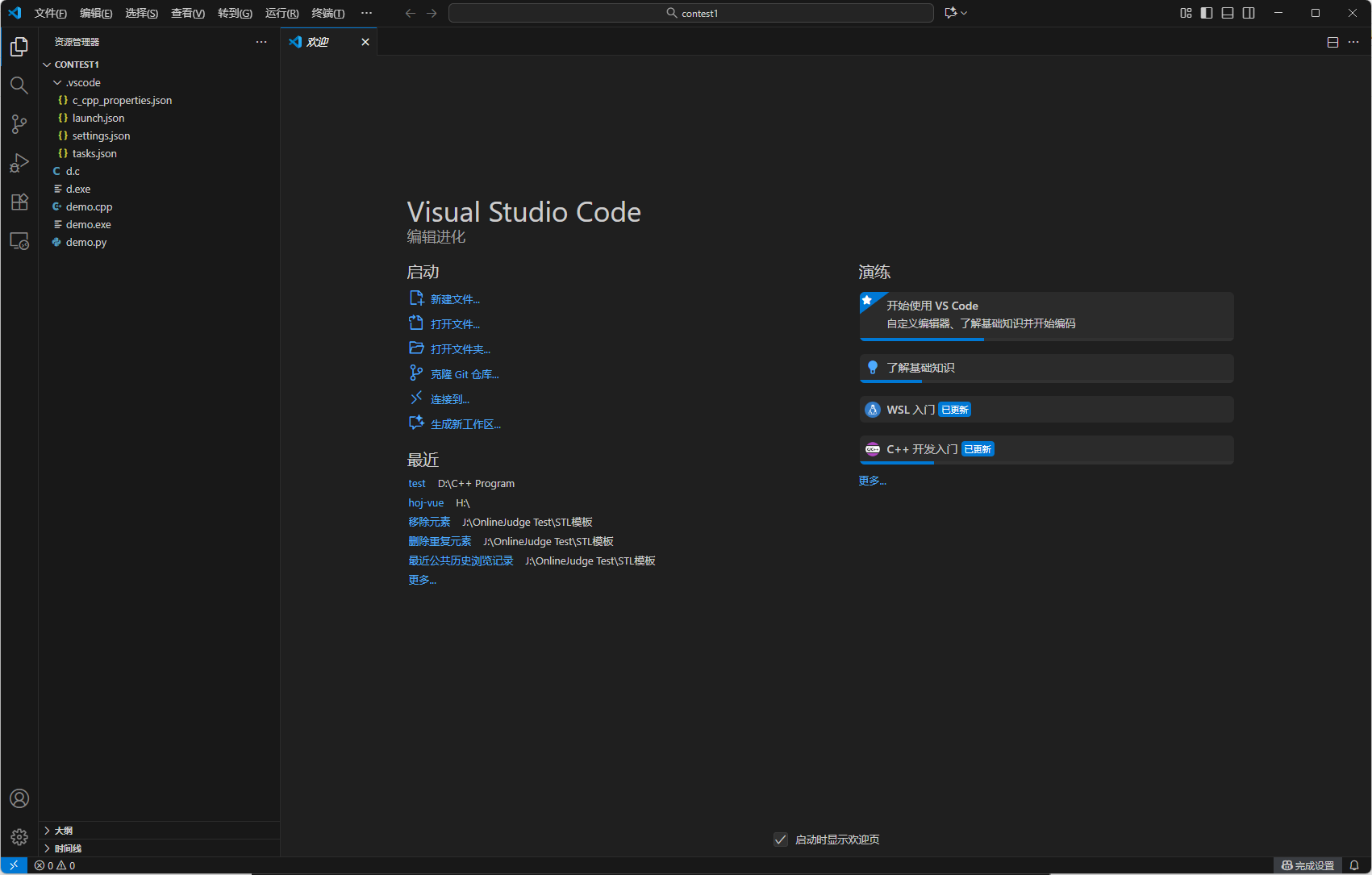Open the Source Control view
Screen dimensions: 1372x875
point(19,124)
